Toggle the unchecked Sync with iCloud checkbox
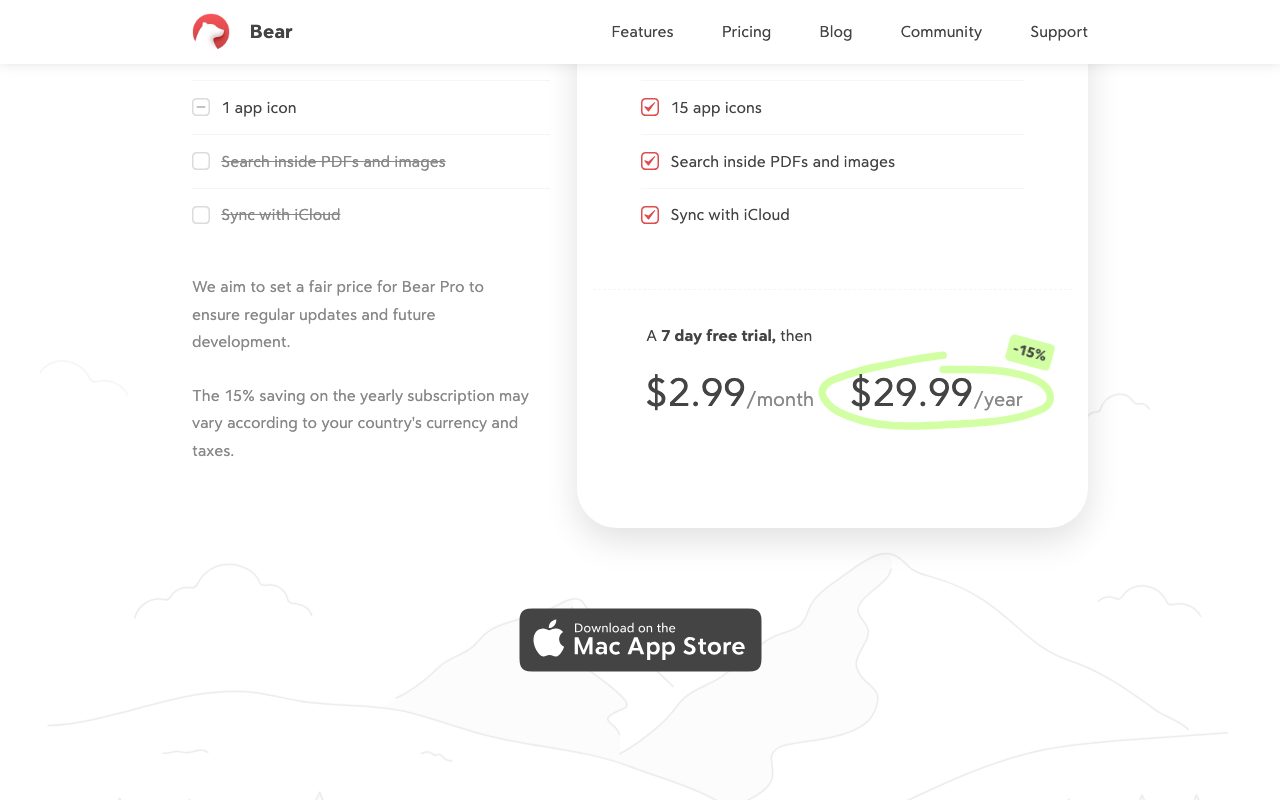Viewport: 1280px width, 800px height. coord(201,215)
